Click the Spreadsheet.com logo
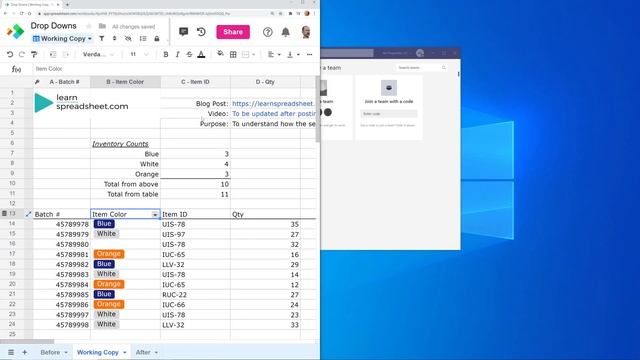Screen dimensions: 640x360 tap(16, 31)
